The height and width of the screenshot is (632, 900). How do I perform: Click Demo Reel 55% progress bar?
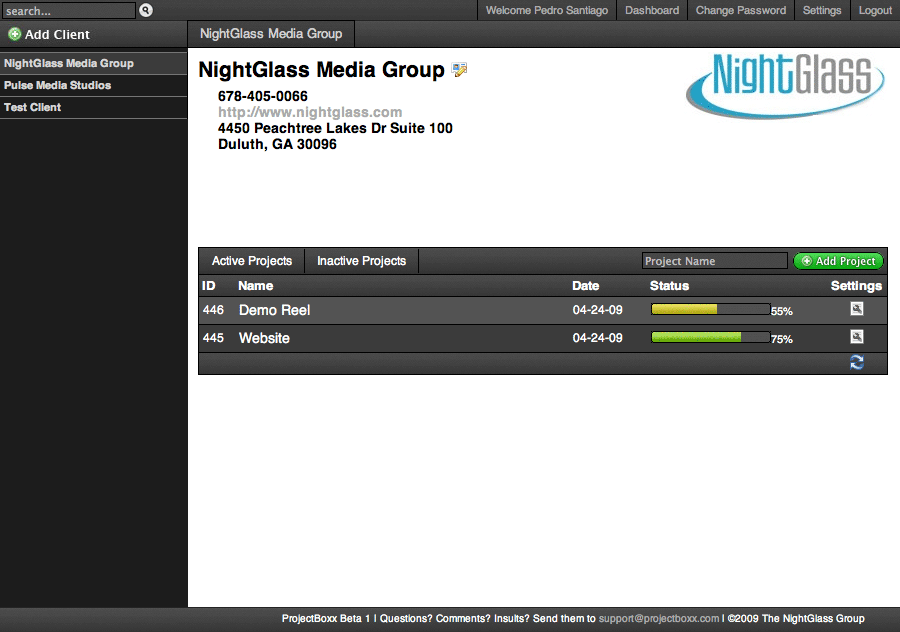point(711,309)
